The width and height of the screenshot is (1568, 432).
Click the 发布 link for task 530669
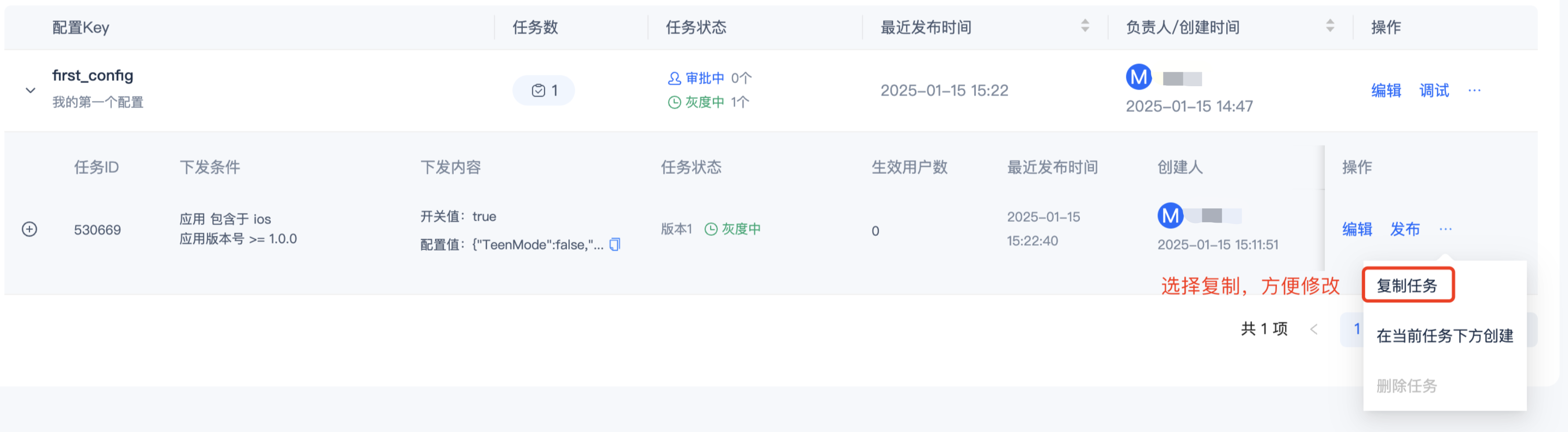[1405, 229]
